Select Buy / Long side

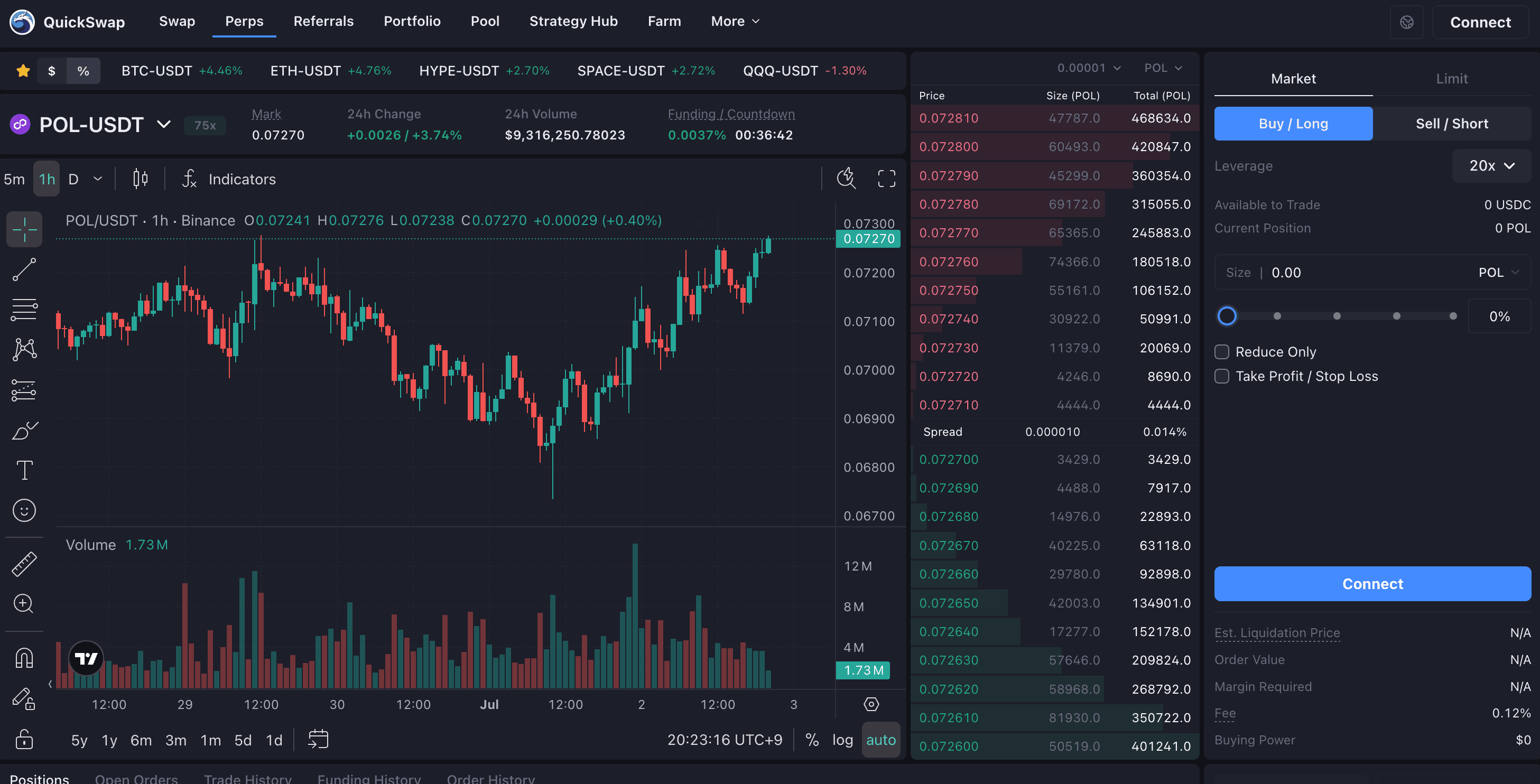pos(1293,124)
